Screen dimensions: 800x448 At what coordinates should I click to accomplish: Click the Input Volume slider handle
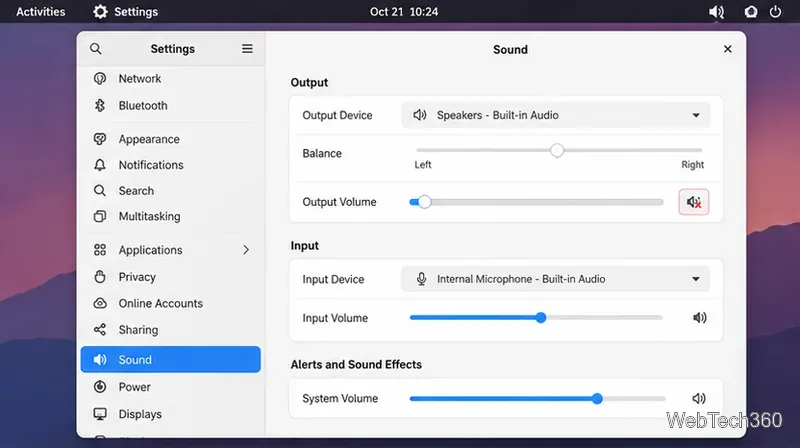(541, 317)
